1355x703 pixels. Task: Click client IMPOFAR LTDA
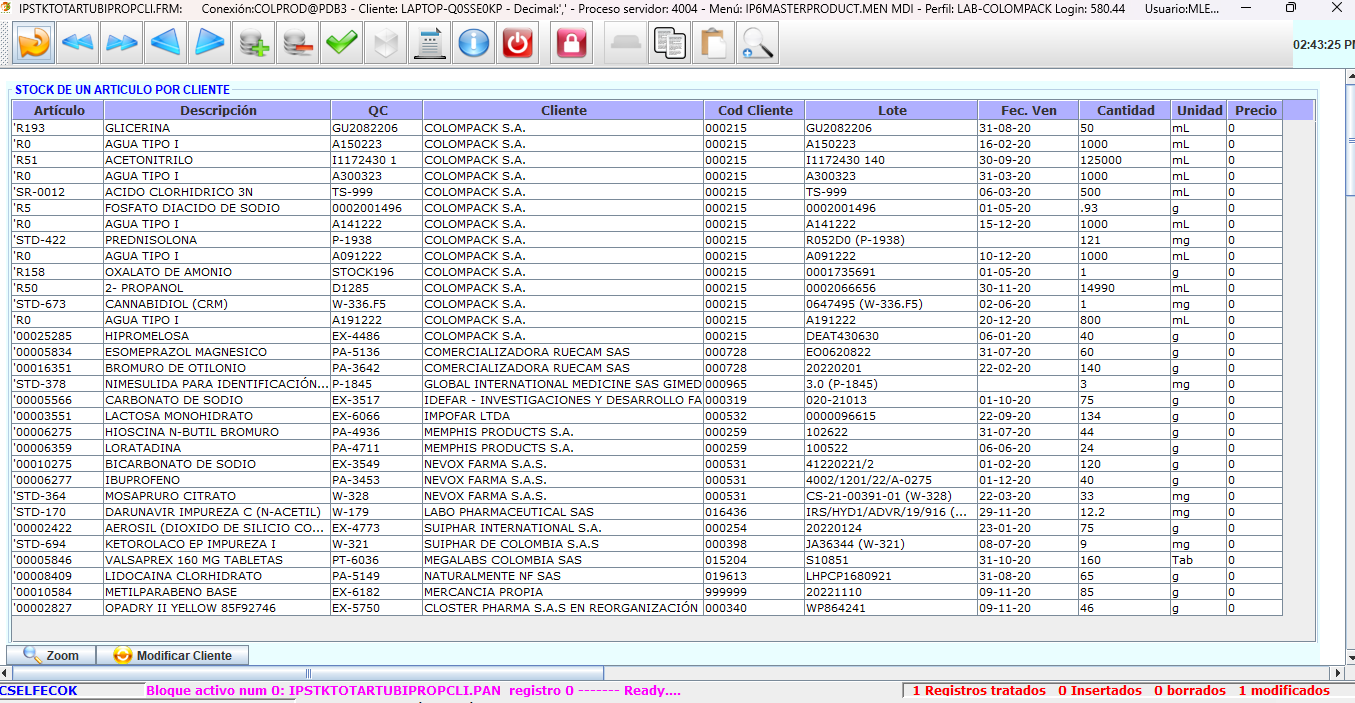pos(563,416)
